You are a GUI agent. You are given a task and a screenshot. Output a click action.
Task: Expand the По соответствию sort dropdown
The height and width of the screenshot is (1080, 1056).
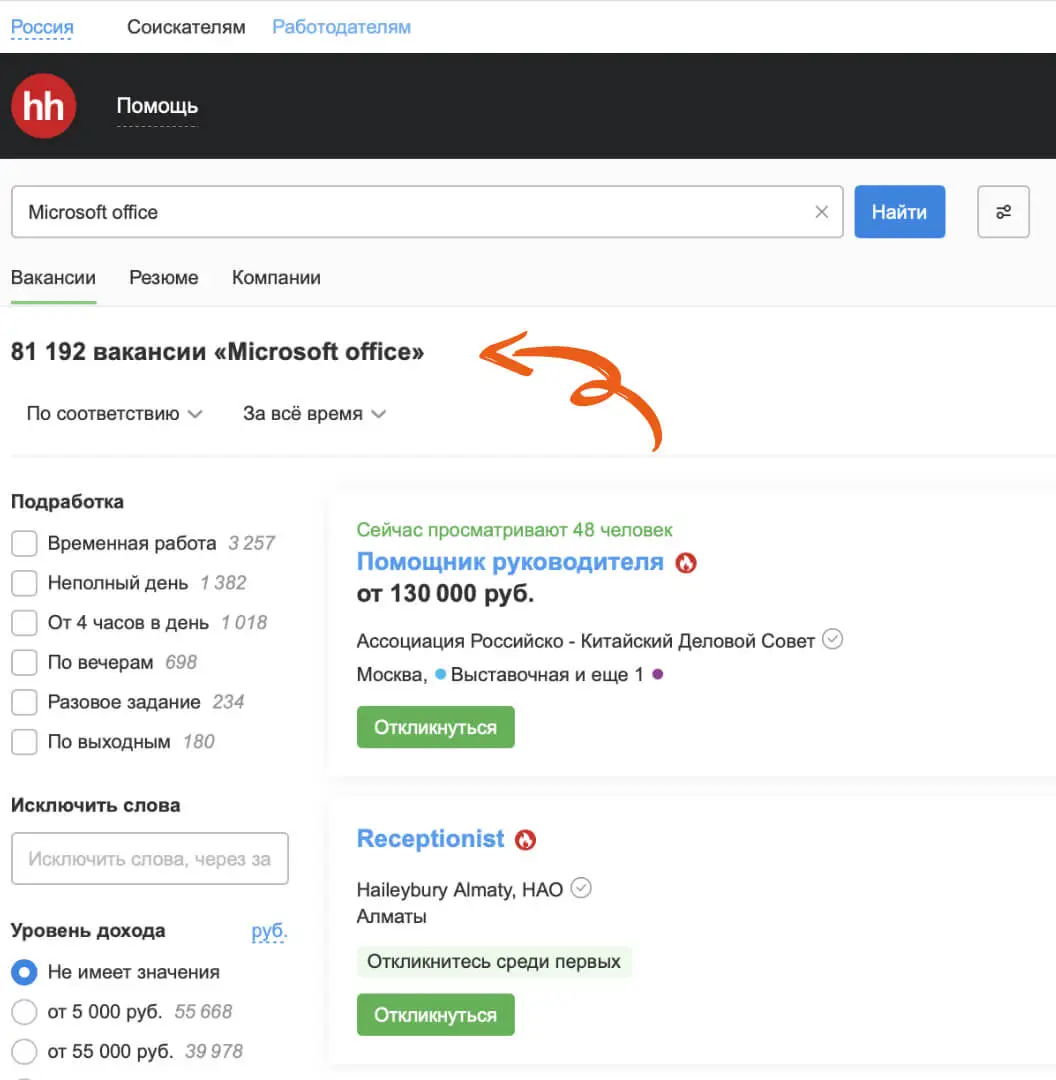click(114, 414)
